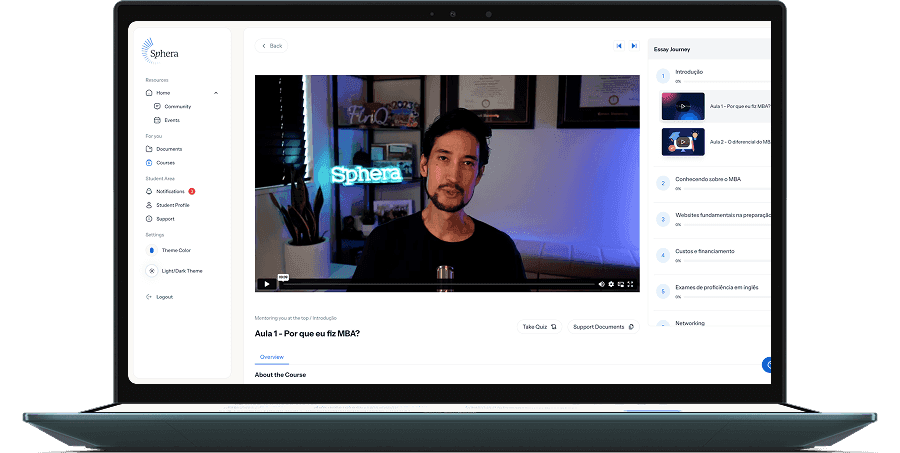
Task: Pick a Theme Color swatch
Action: pos(152,250)
